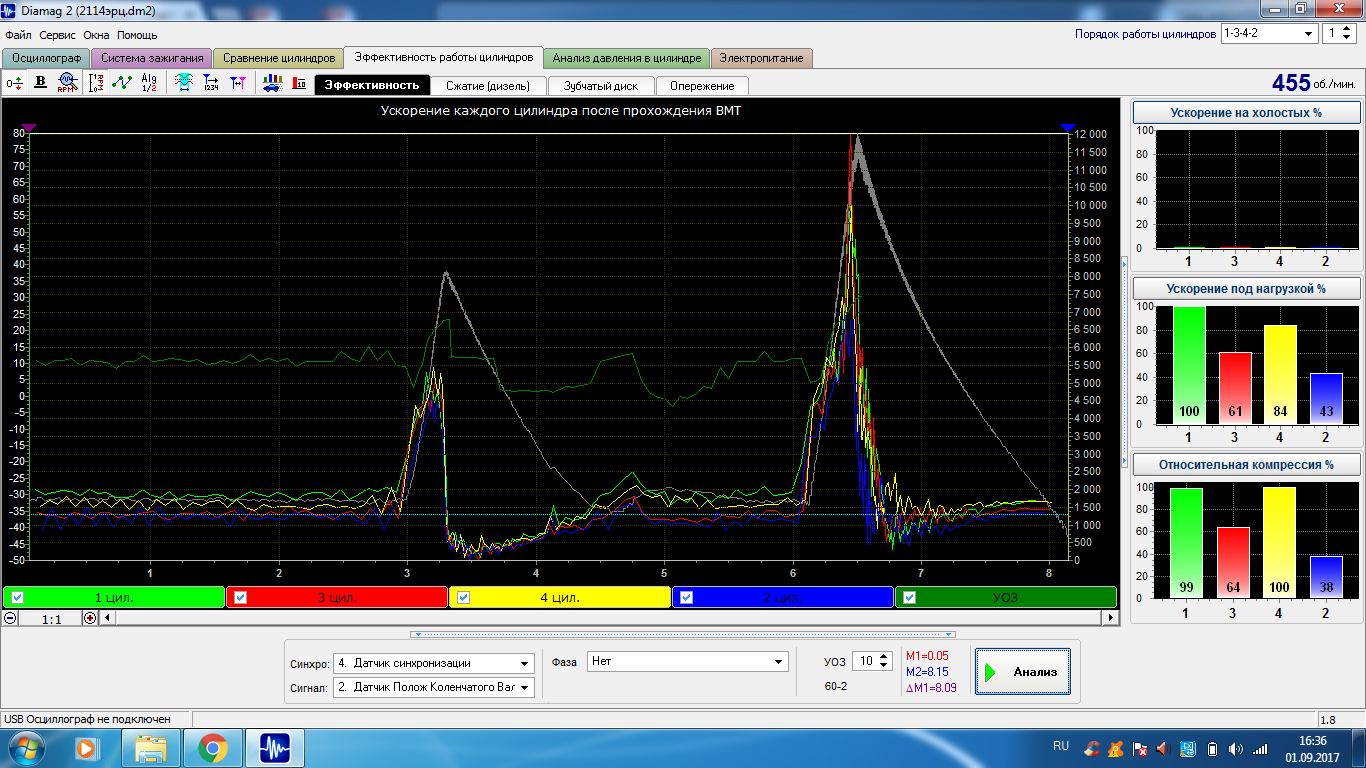Click the cyan waveform smoothing icon

185,83
